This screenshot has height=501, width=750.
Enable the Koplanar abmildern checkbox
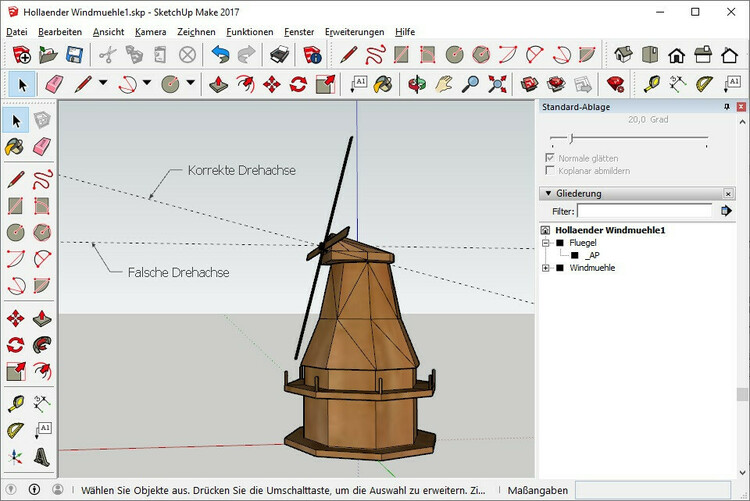550,171
